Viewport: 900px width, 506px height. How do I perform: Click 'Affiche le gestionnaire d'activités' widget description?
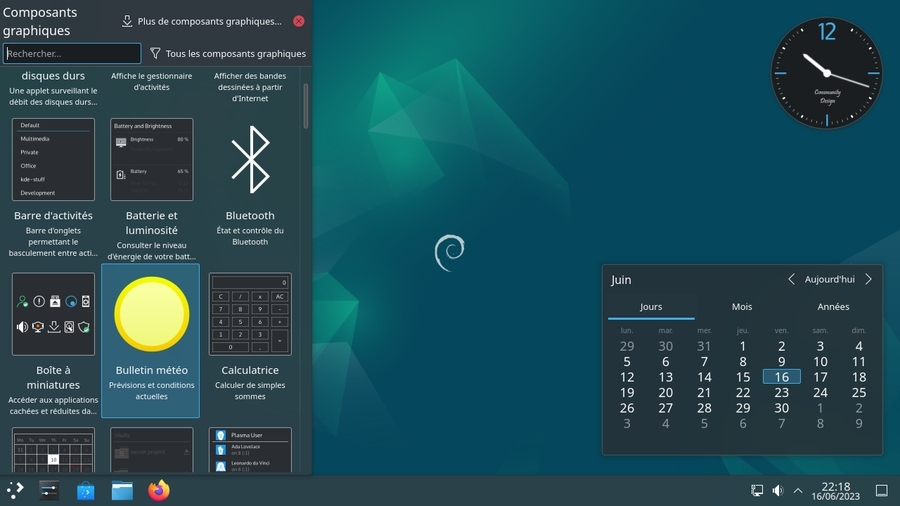(x=152, y=81)
